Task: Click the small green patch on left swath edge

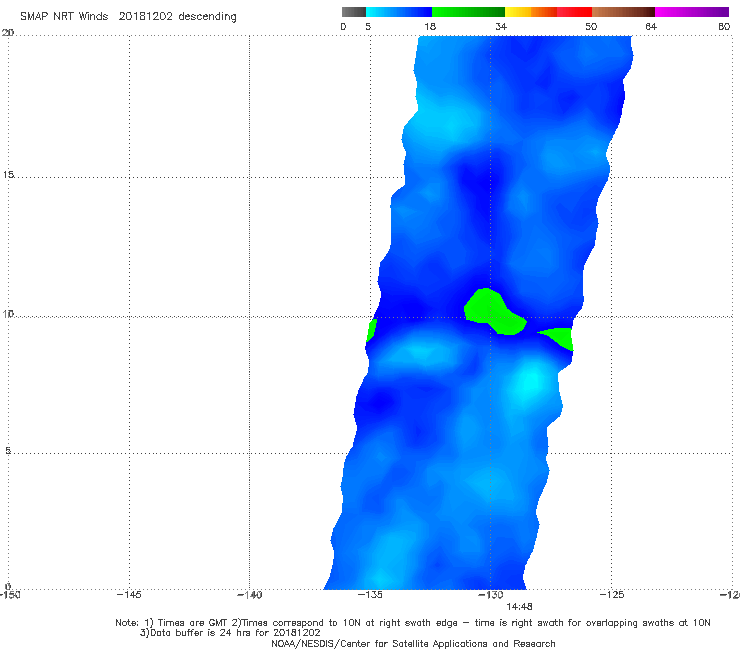Action: point(371,330)
